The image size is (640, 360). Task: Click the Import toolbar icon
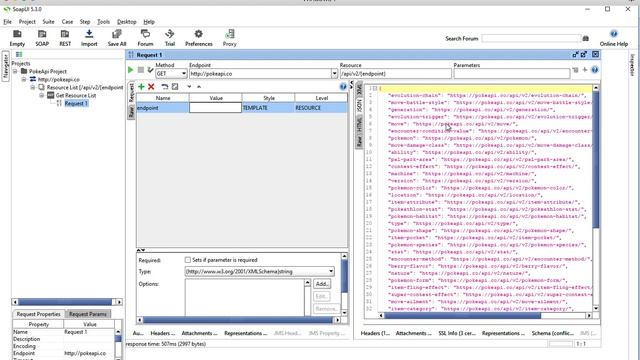[89, 38]
